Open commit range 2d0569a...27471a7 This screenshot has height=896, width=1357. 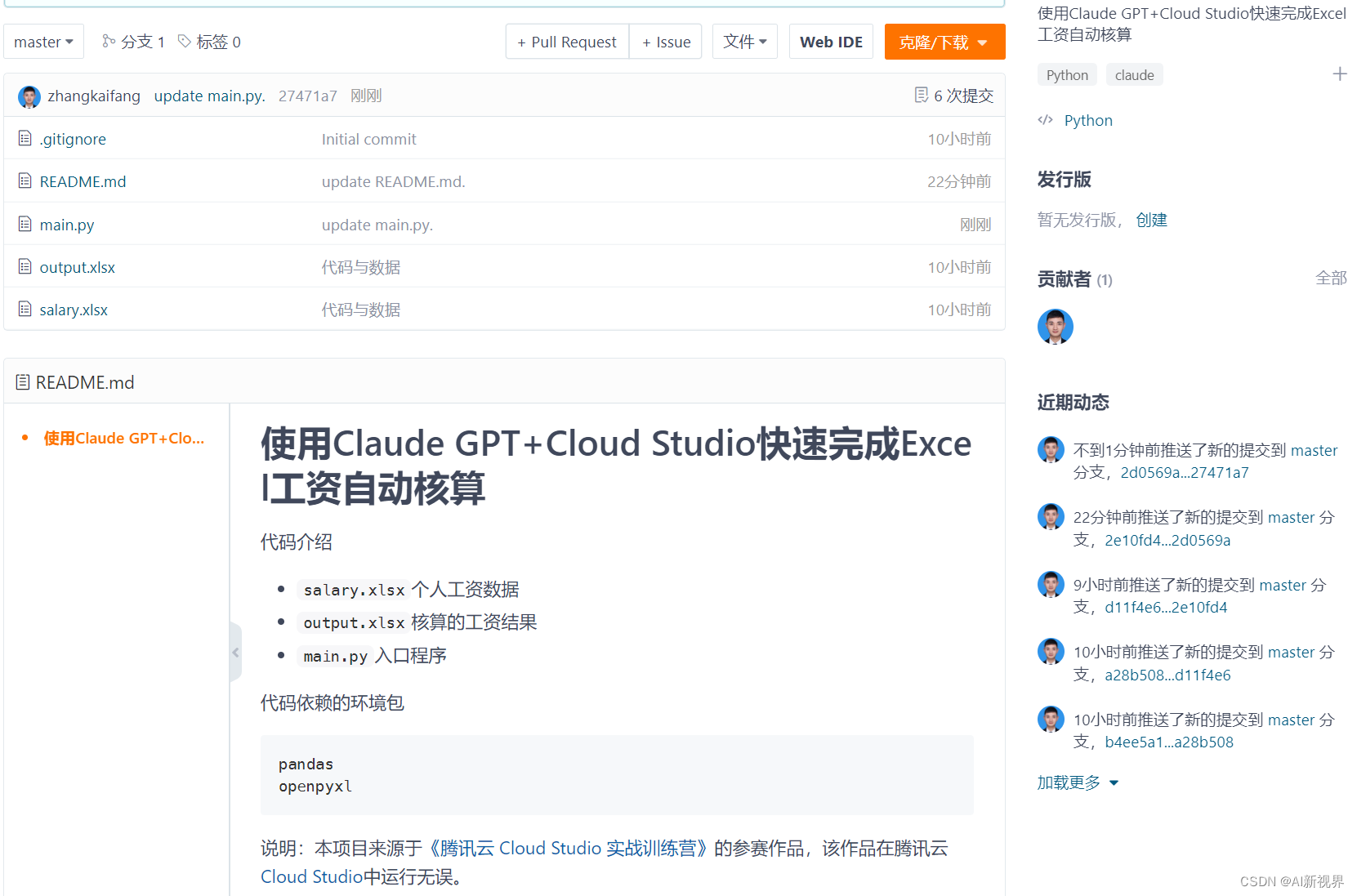[1185, 472]
